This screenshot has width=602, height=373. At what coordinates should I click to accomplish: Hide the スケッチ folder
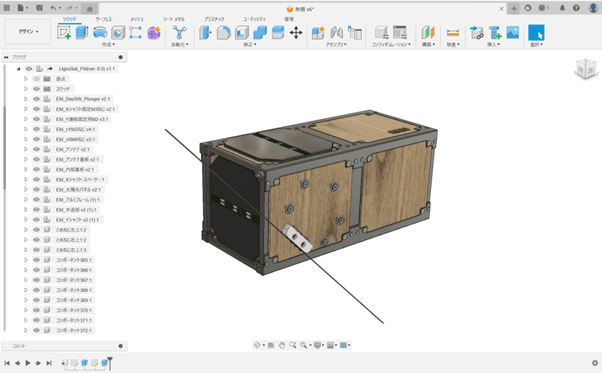[36, 89]
